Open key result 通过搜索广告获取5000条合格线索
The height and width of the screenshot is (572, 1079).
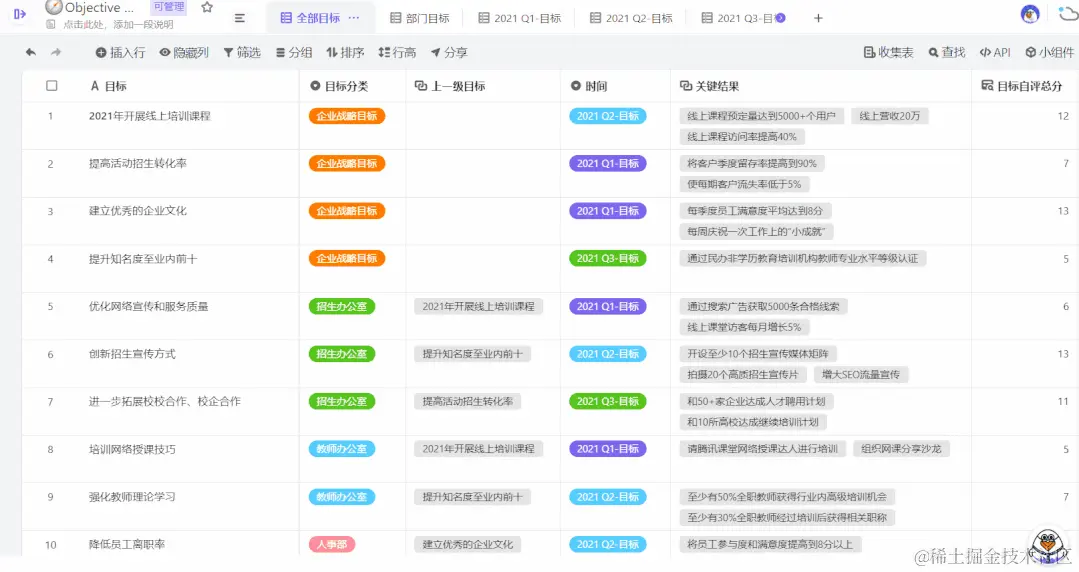(763, 306)
